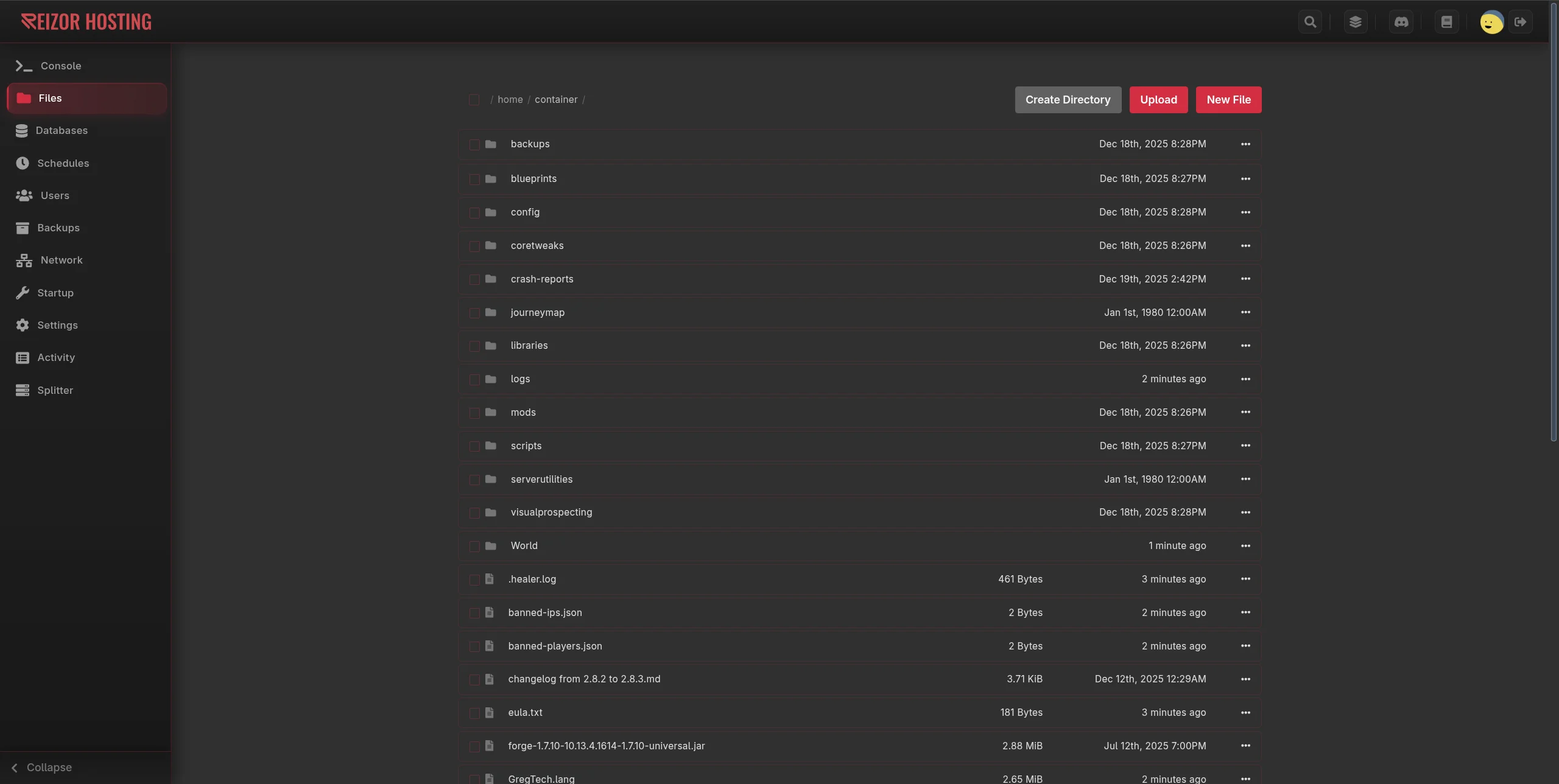Click the logout arrow icon
Screen dimensions: 1559x784
click(1521, 22)
